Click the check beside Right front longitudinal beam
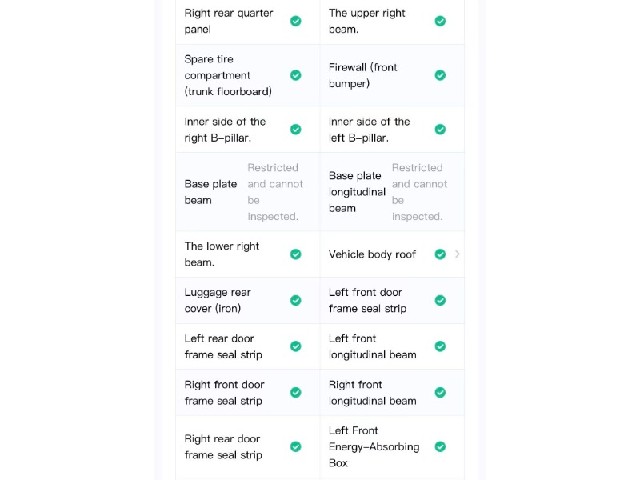Image resolution: width=640 pixels, height=480 pixels. click(x=440, y=393)
